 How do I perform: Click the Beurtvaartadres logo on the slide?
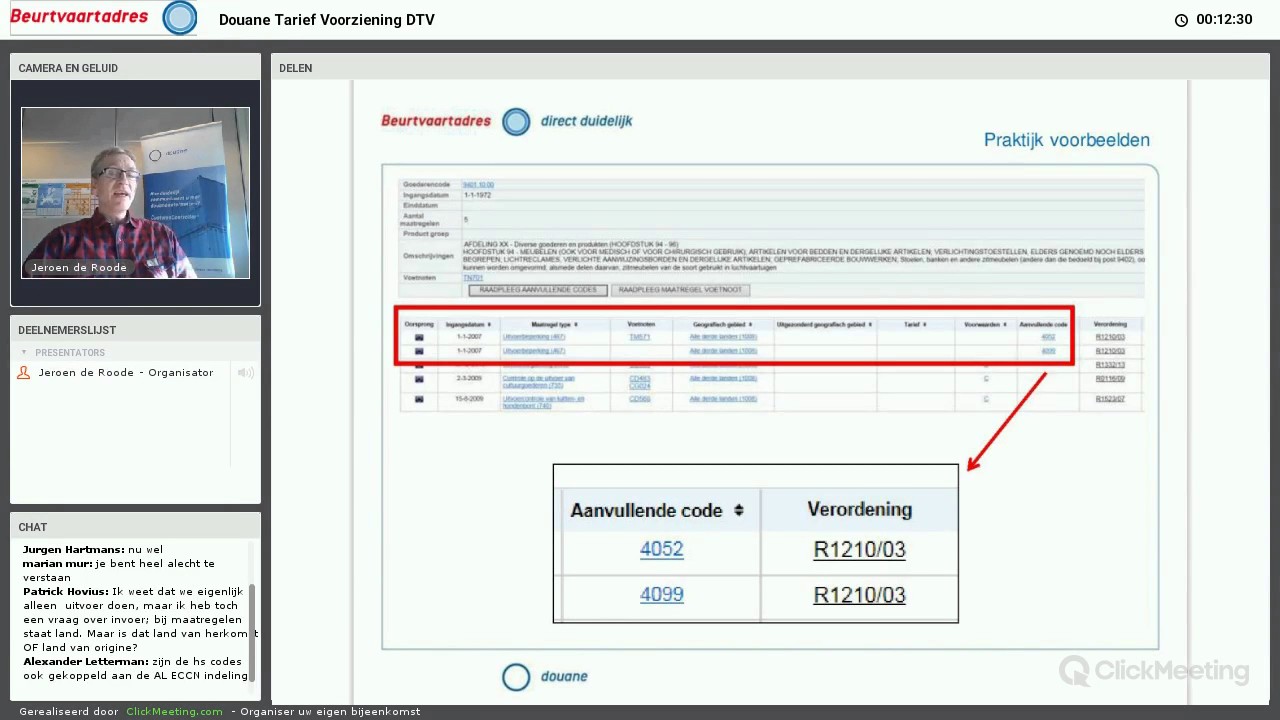[x=436, y=121]
